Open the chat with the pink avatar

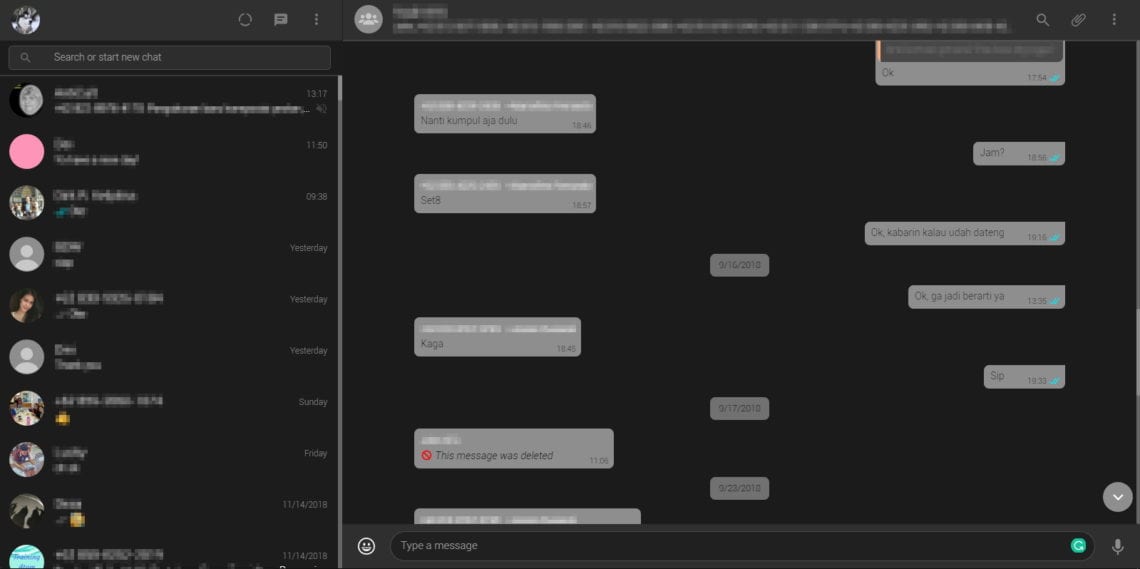(x=170, y=152)
